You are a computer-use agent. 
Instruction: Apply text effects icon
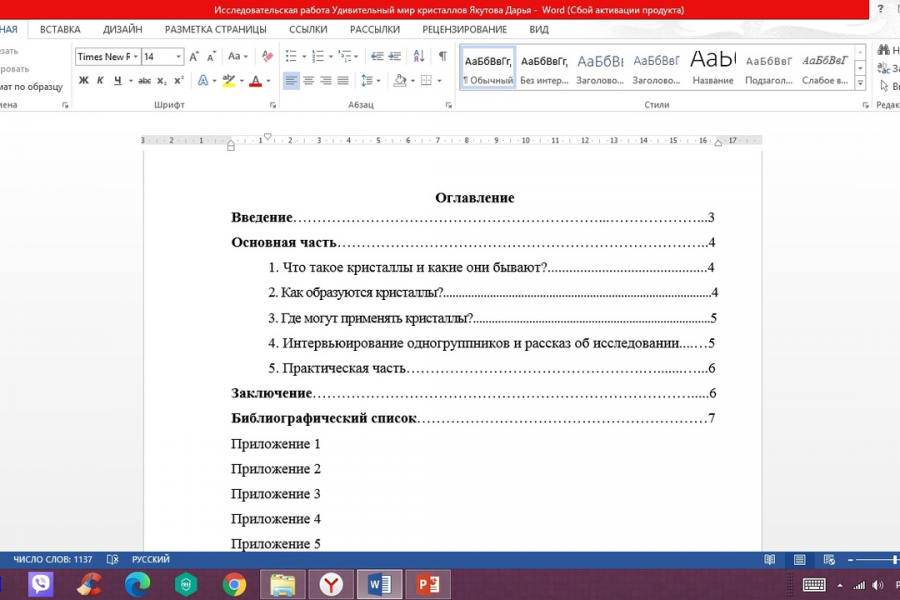(203, 80)
